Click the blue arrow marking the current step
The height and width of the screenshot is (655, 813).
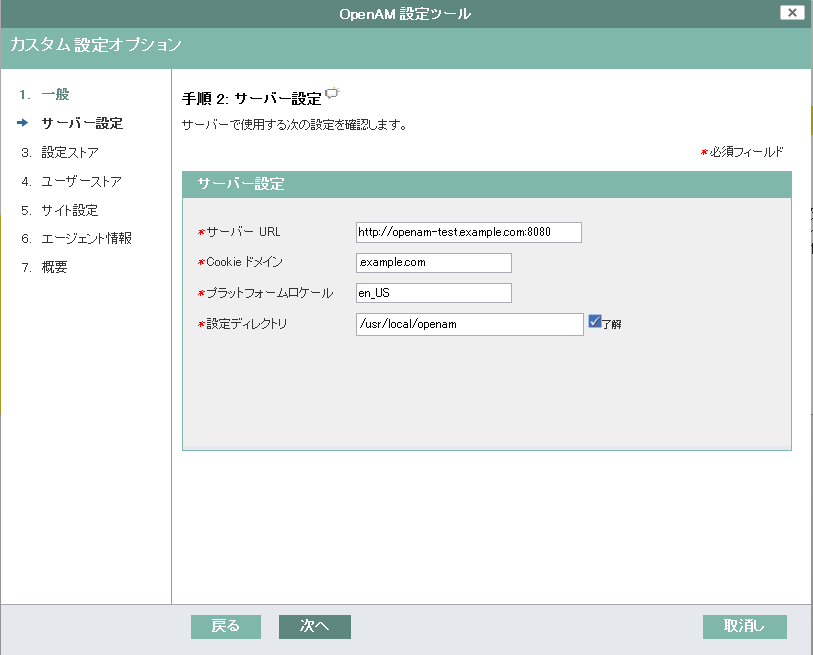click(x=24, y=124)
